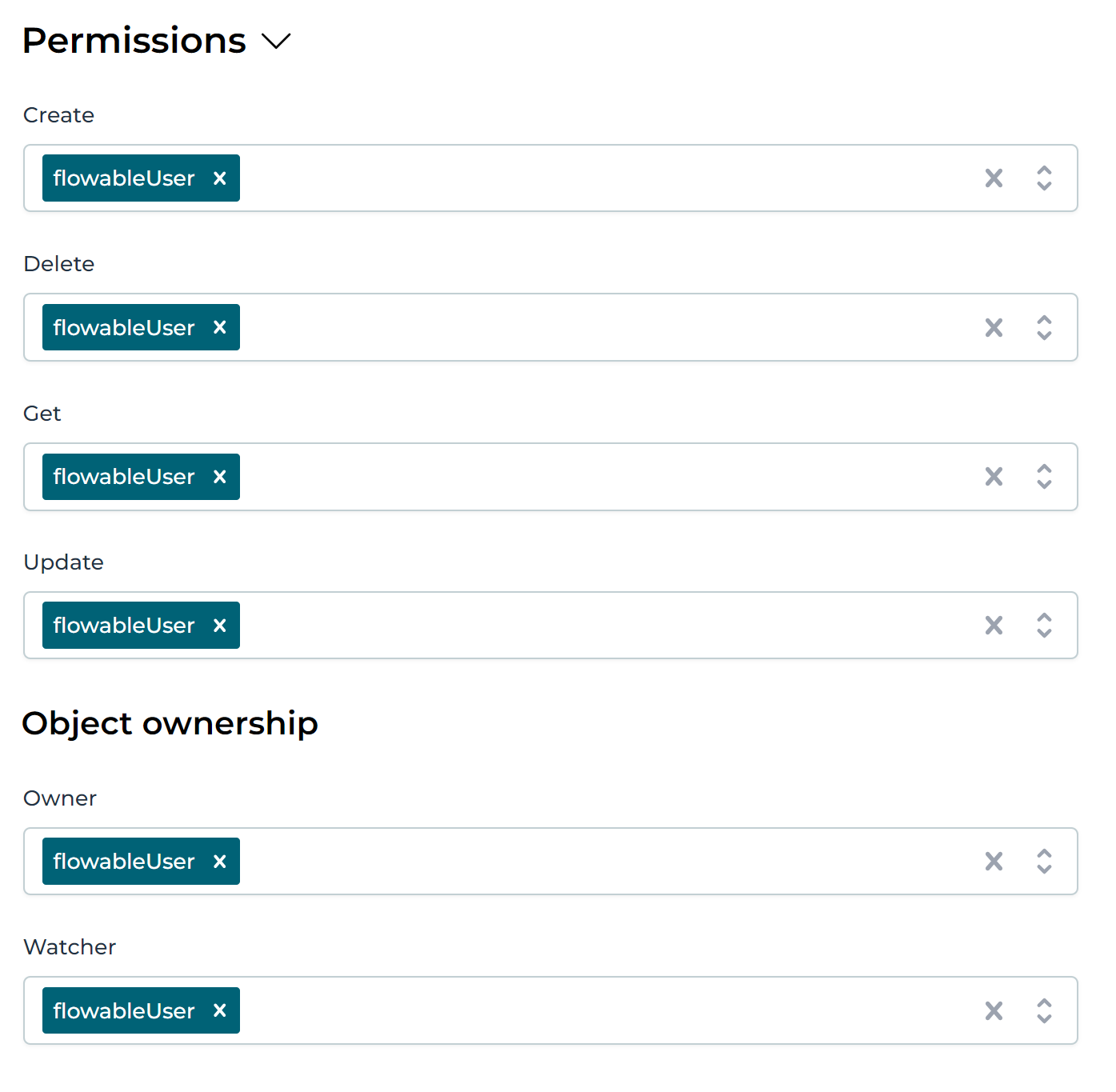
Task: Clear all values in Owner field
Action: 994,862
